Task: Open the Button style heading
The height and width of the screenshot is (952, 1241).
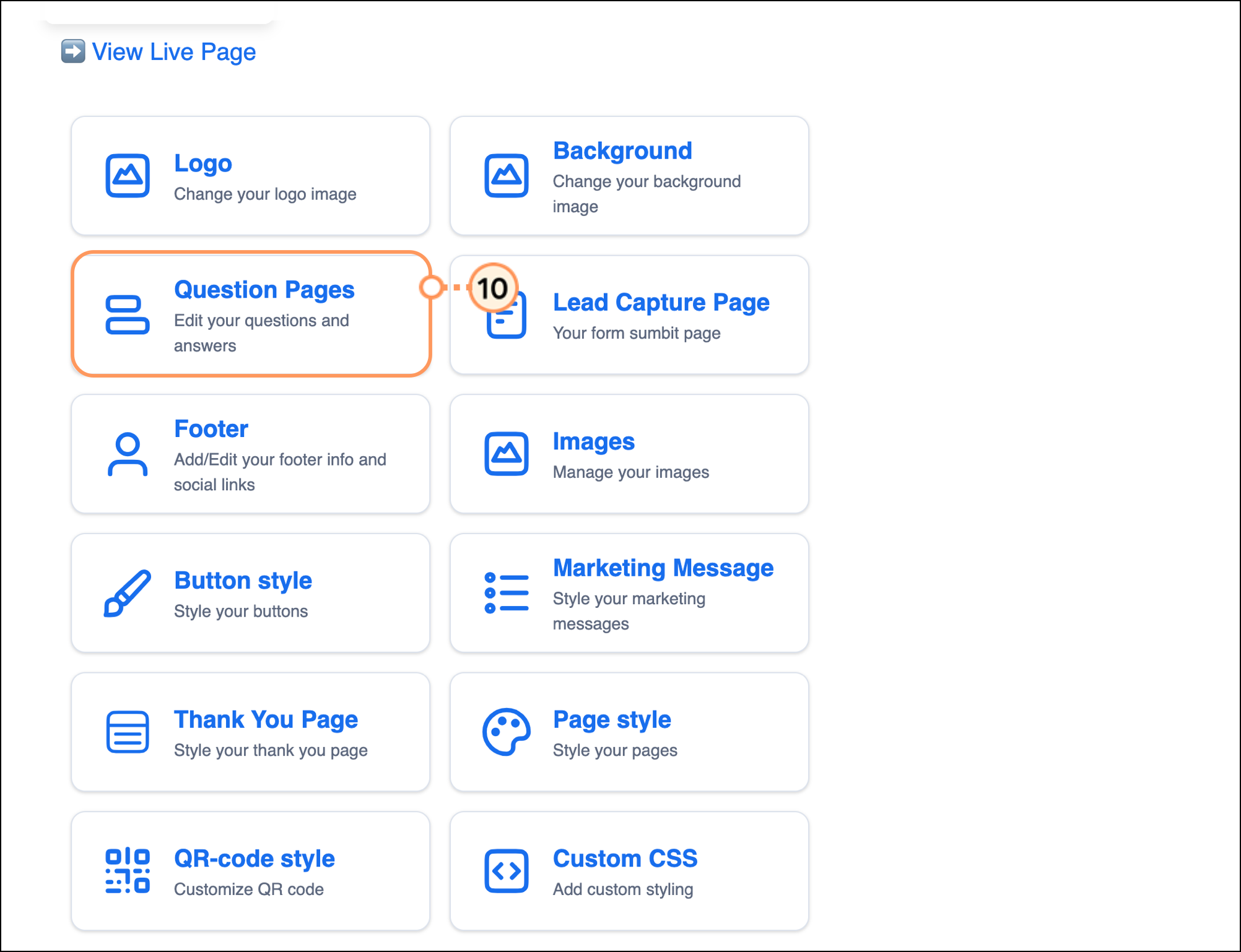Action: point(243,581)
